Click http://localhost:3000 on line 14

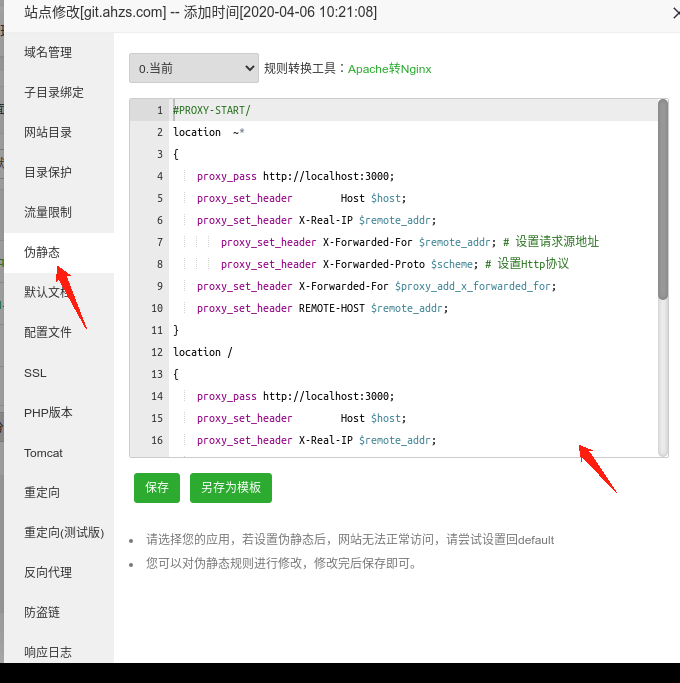[326, 396]
